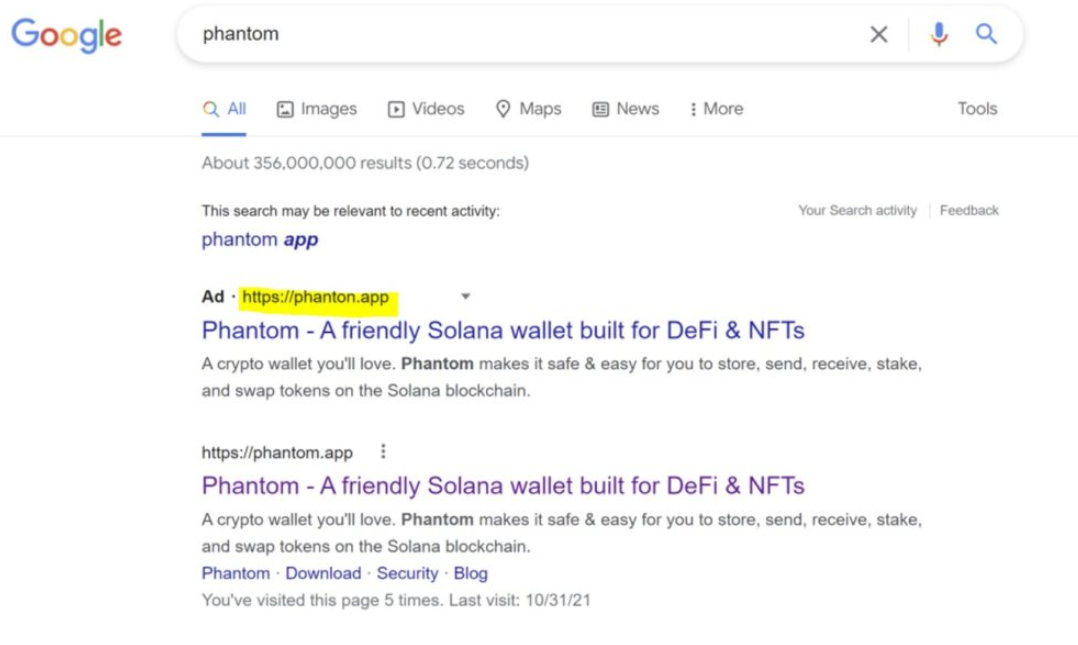This screenshot has height=645, width=1078.
Task: Click 'This search may be relevant to recent activity' text
Action: [x=351, y=211]
